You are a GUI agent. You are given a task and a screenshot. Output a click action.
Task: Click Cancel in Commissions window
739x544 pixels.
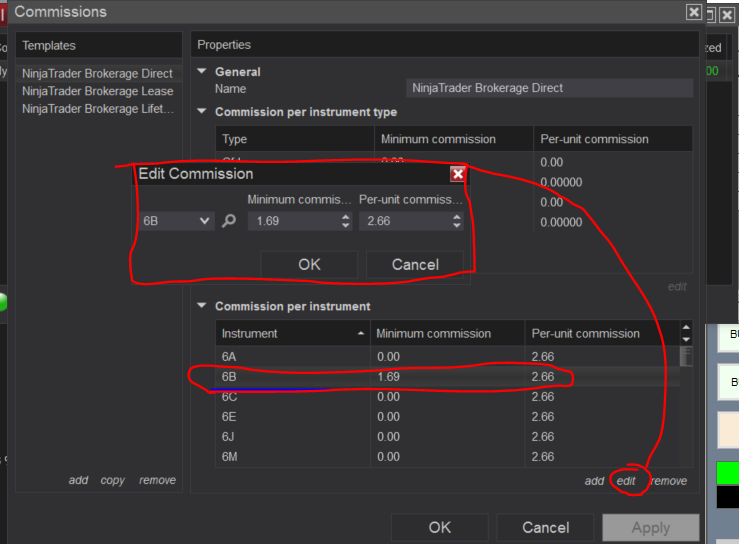(x=545, y=528)
